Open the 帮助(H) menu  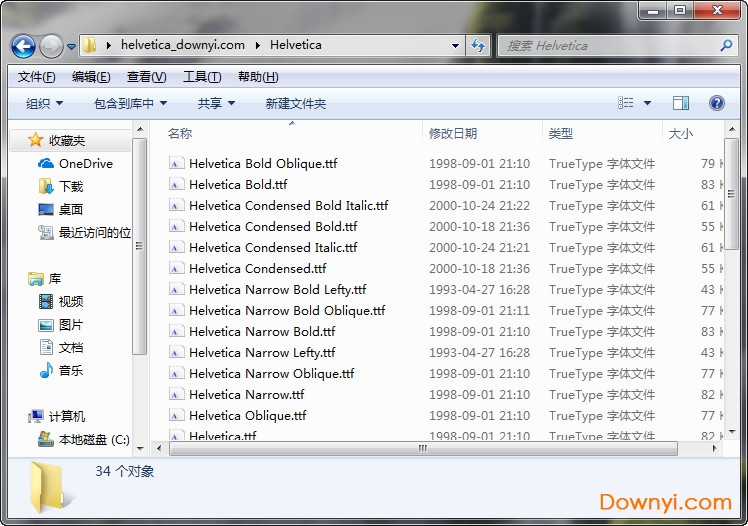pos(258,77)
